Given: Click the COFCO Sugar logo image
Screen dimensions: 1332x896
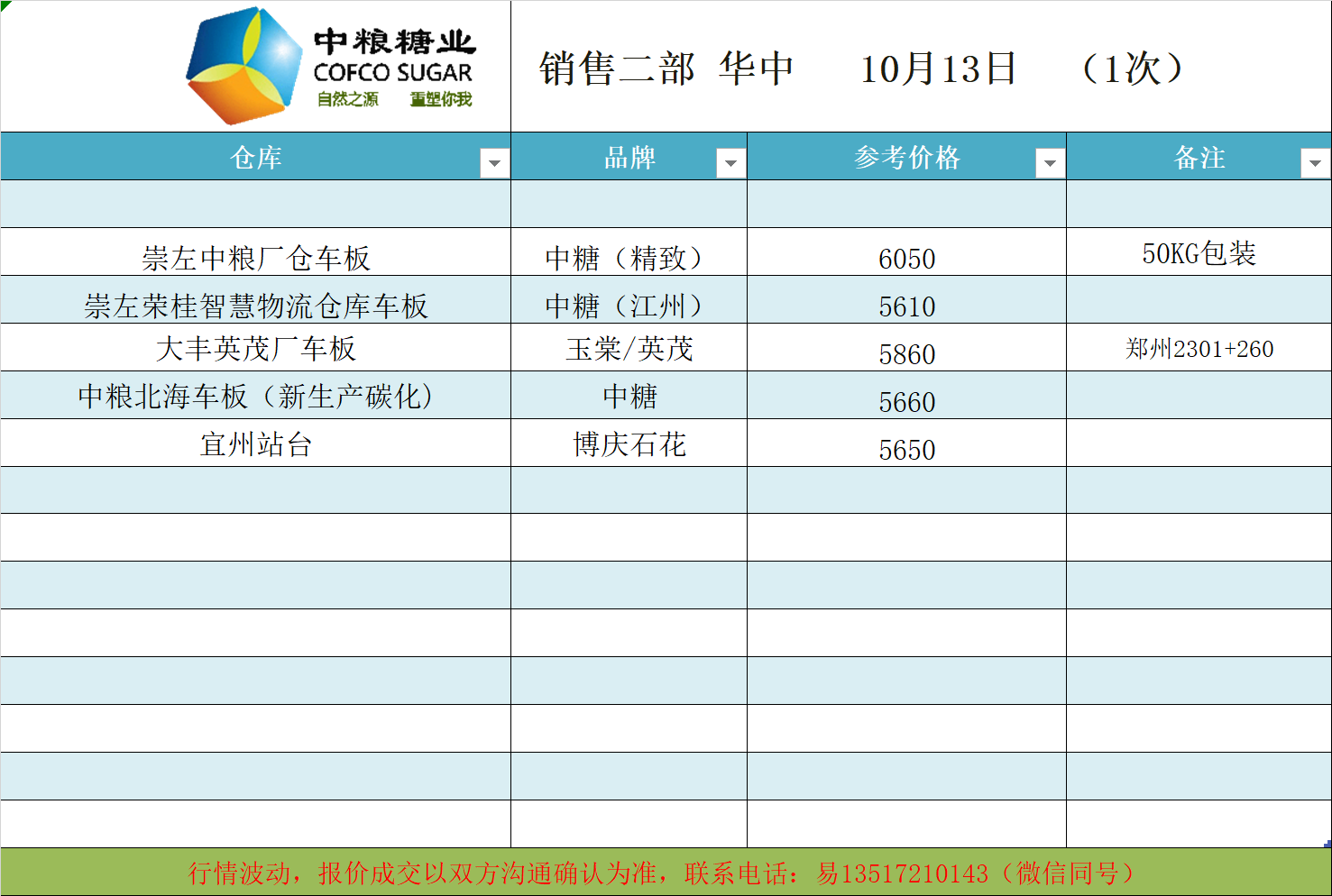Looking at the screenshot, I should tap(330, 67).
